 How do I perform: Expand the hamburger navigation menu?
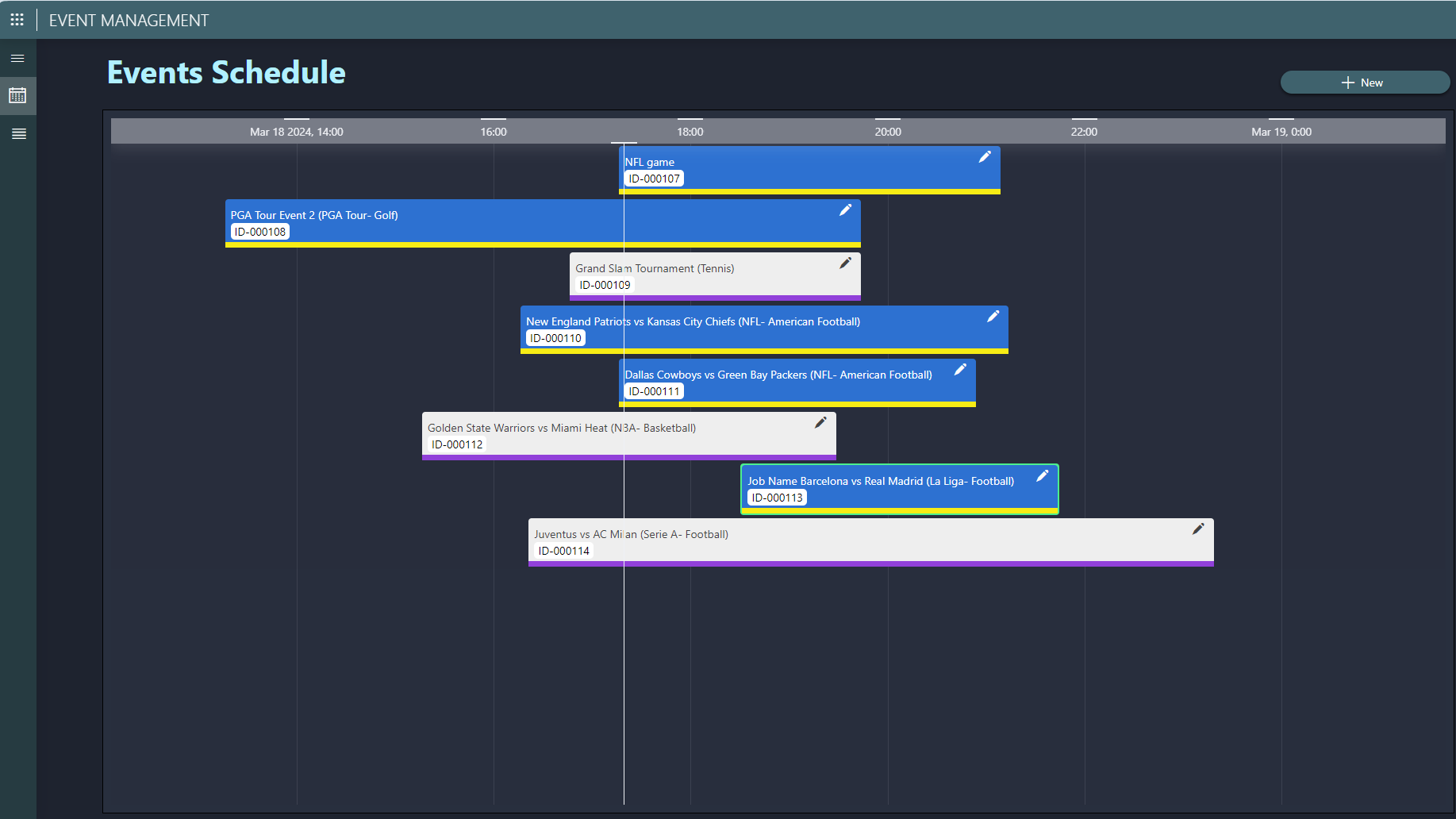click(17, 59)
